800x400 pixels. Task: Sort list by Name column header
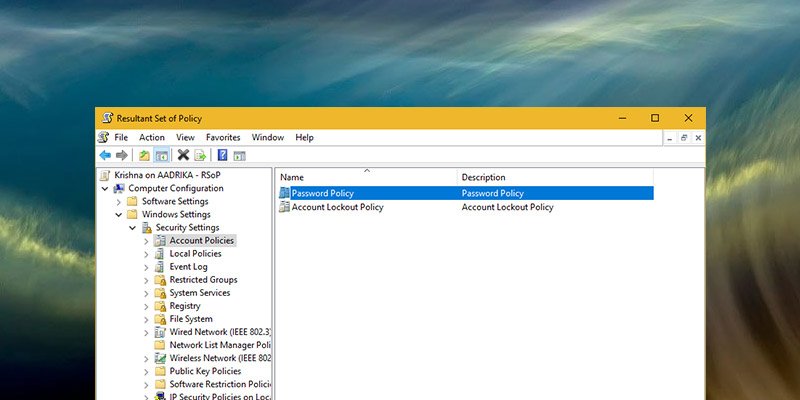point(292,177)
